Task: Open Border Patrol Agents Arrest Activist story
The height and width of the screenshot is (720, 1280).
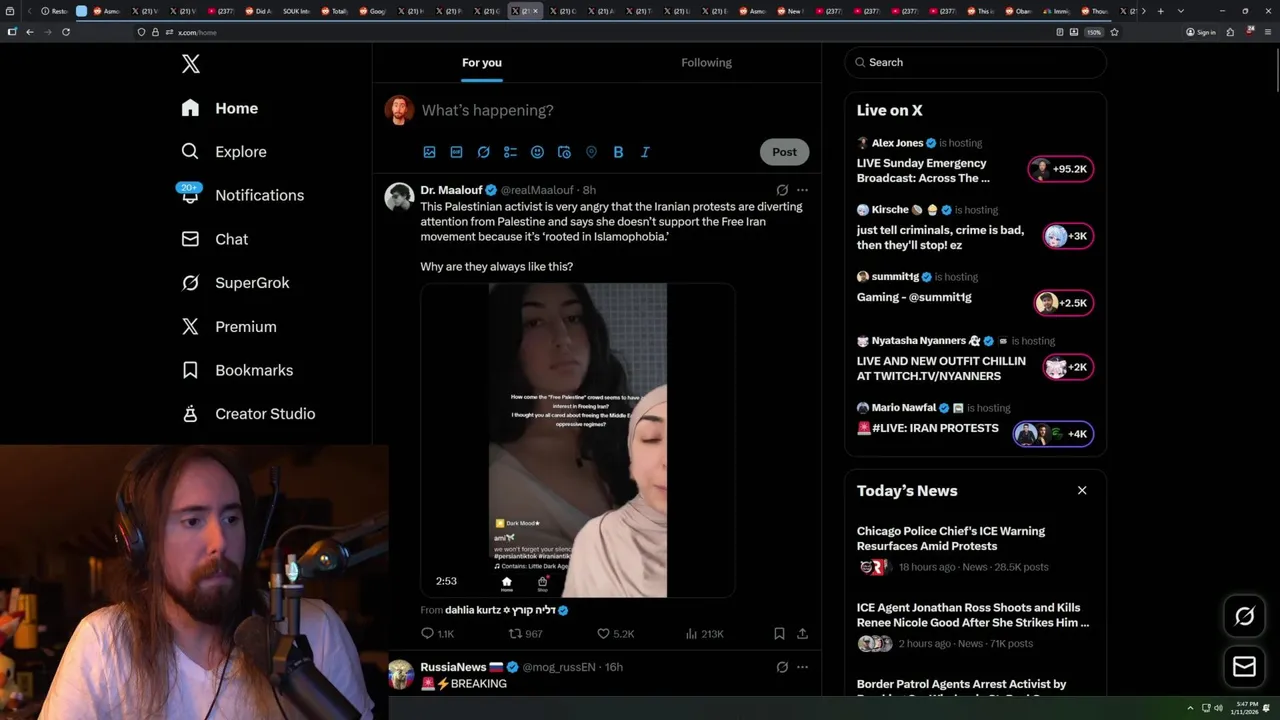Action: [x=976, y=688]
